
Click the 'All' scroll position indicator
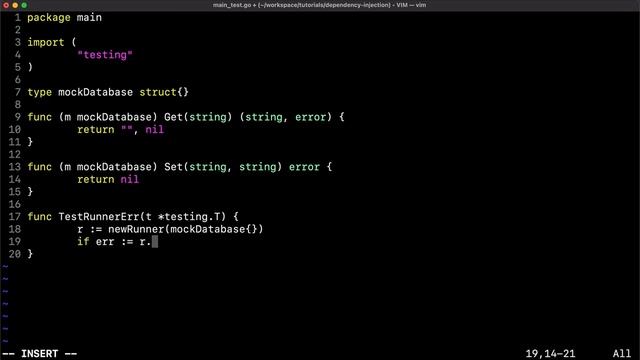(x=622, y=353)
